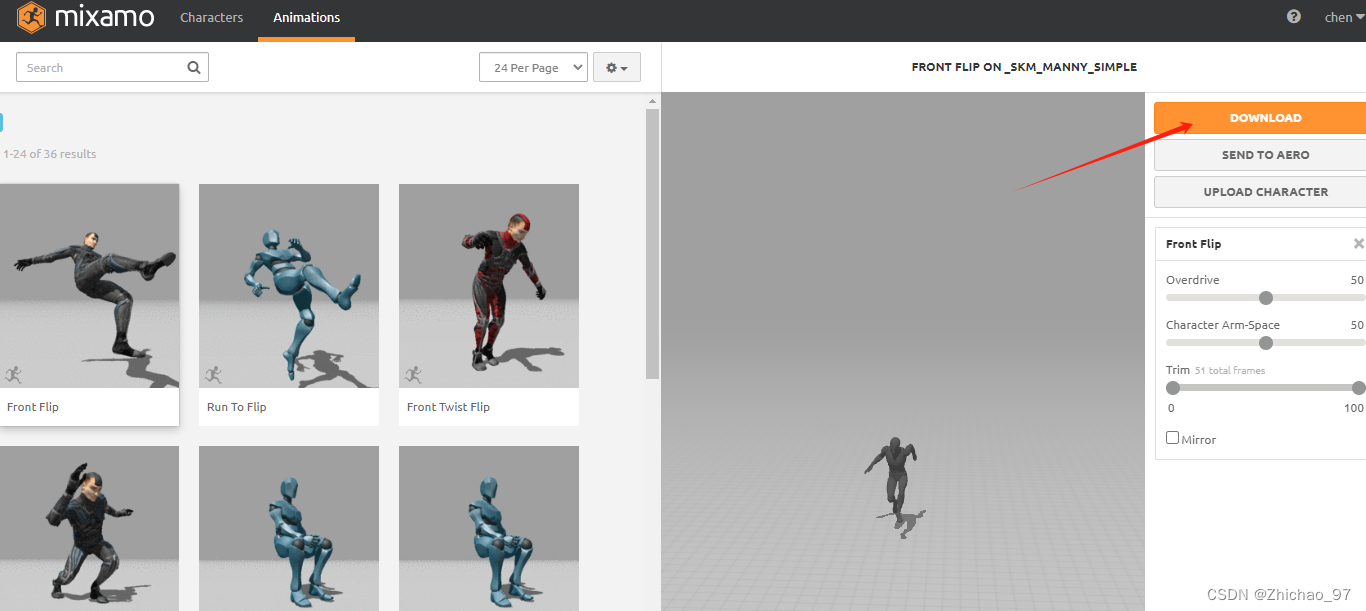Click the Overdrive slider handle
Screen dimensions: 1366x611
tap(1266, 298)
